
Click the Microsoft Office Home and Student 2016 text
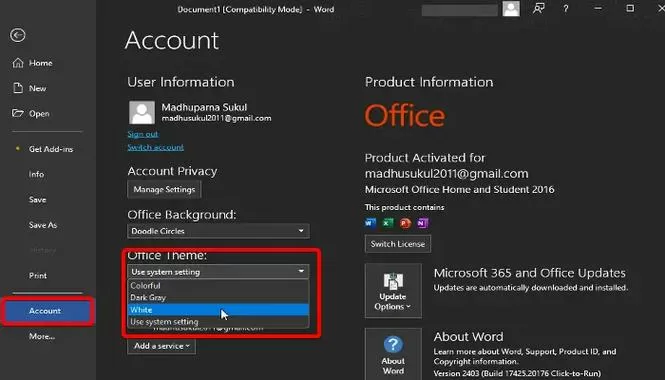460,190
